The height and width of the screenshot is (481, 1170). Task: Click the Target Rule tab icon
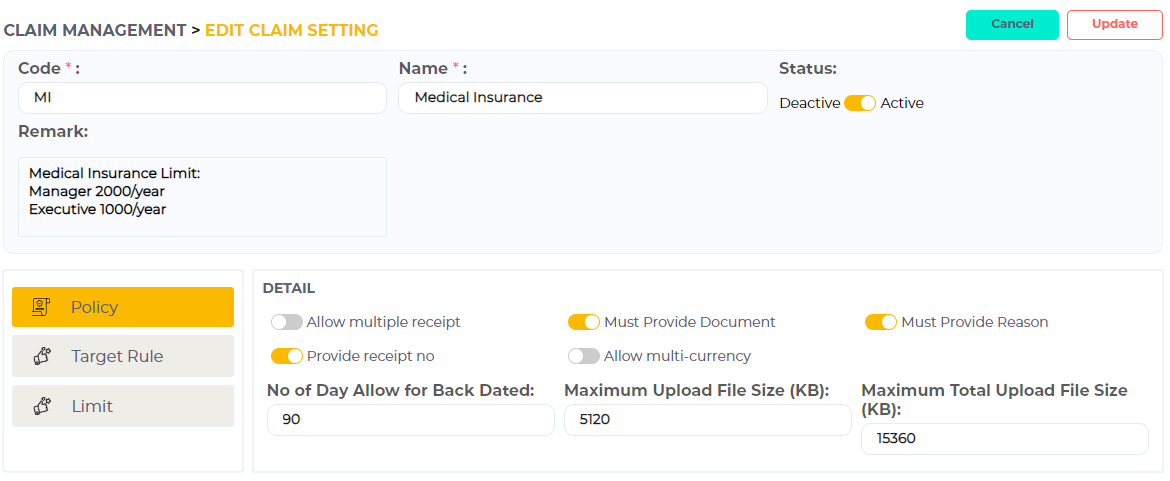click(x=41, y=357)
